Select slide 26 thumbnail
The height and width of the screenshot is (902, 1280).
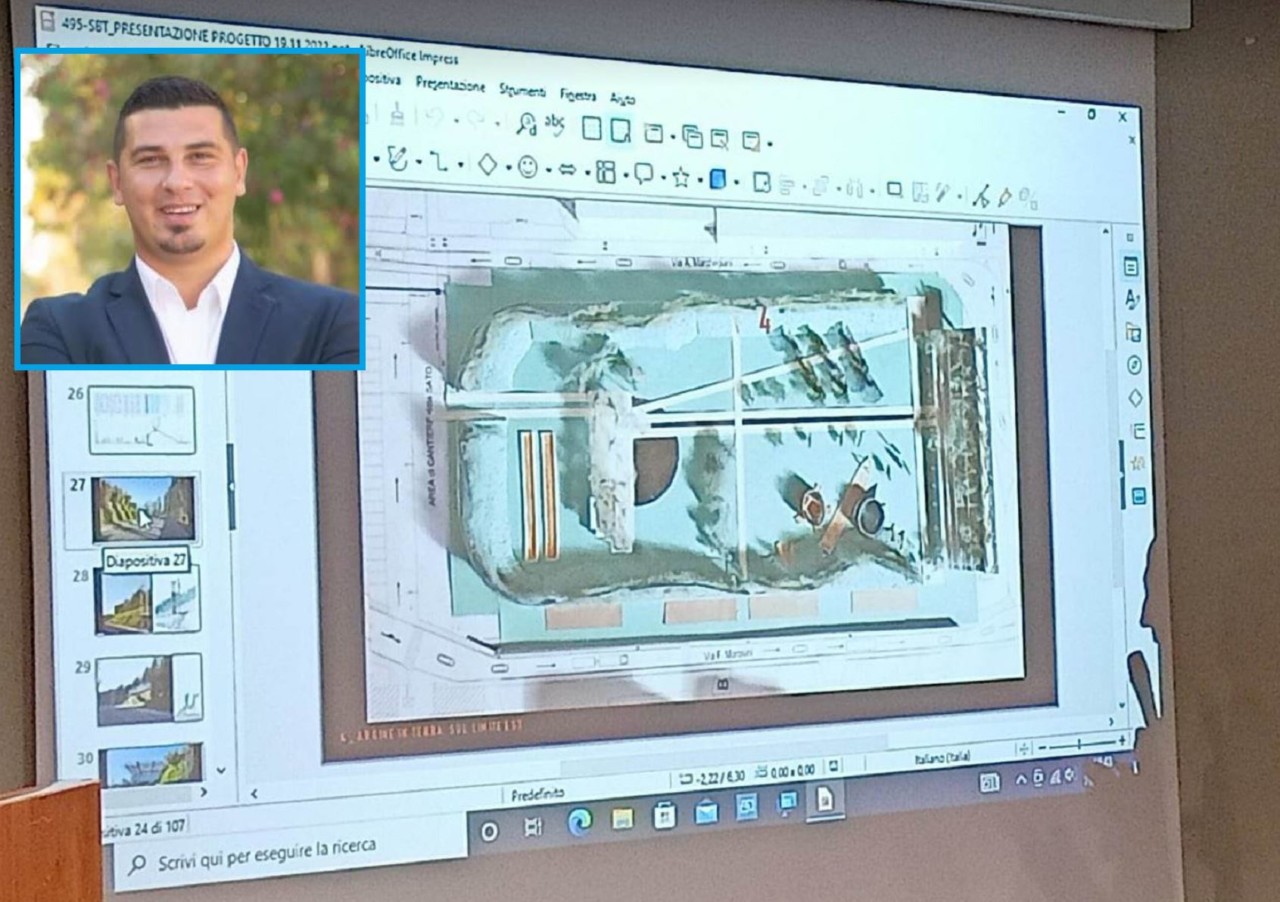pos(141,419)
